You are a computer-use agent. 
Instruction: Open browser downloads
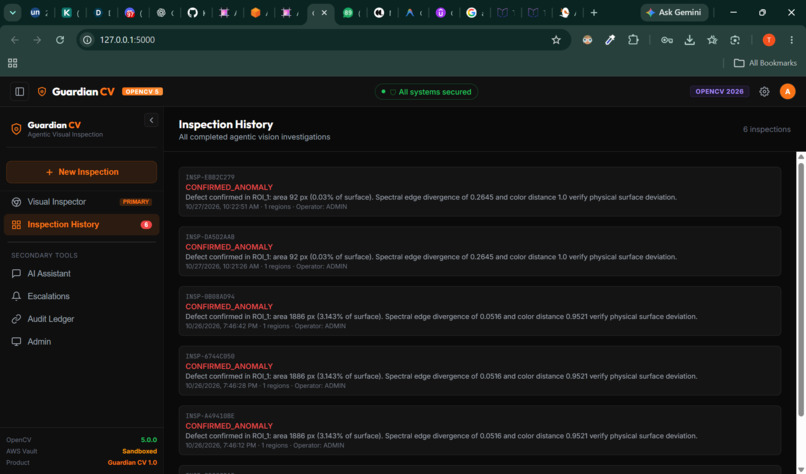click(690, 40)
